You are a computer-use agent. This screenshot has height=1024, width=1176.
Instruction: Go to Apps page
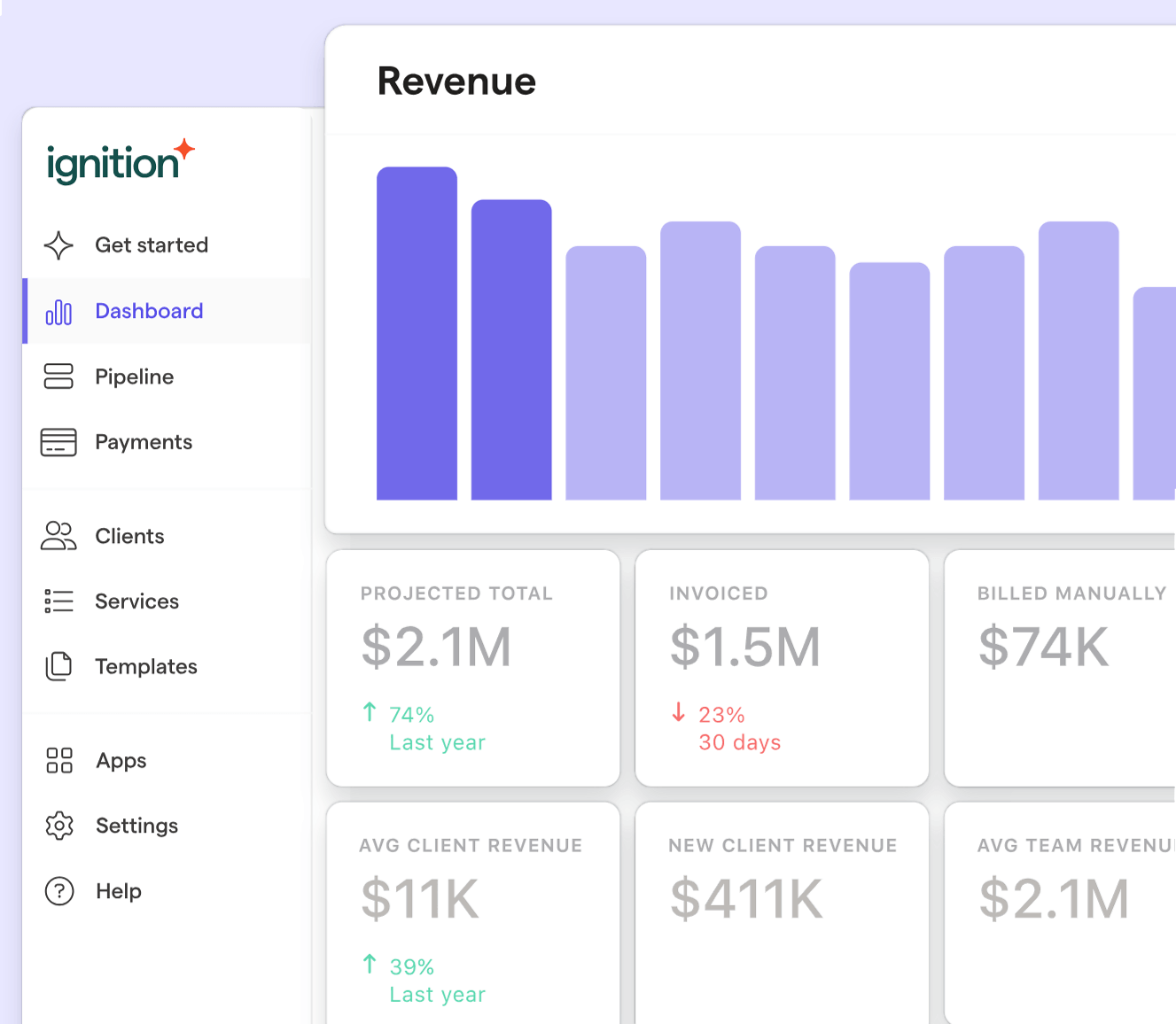tap(167, 760)
